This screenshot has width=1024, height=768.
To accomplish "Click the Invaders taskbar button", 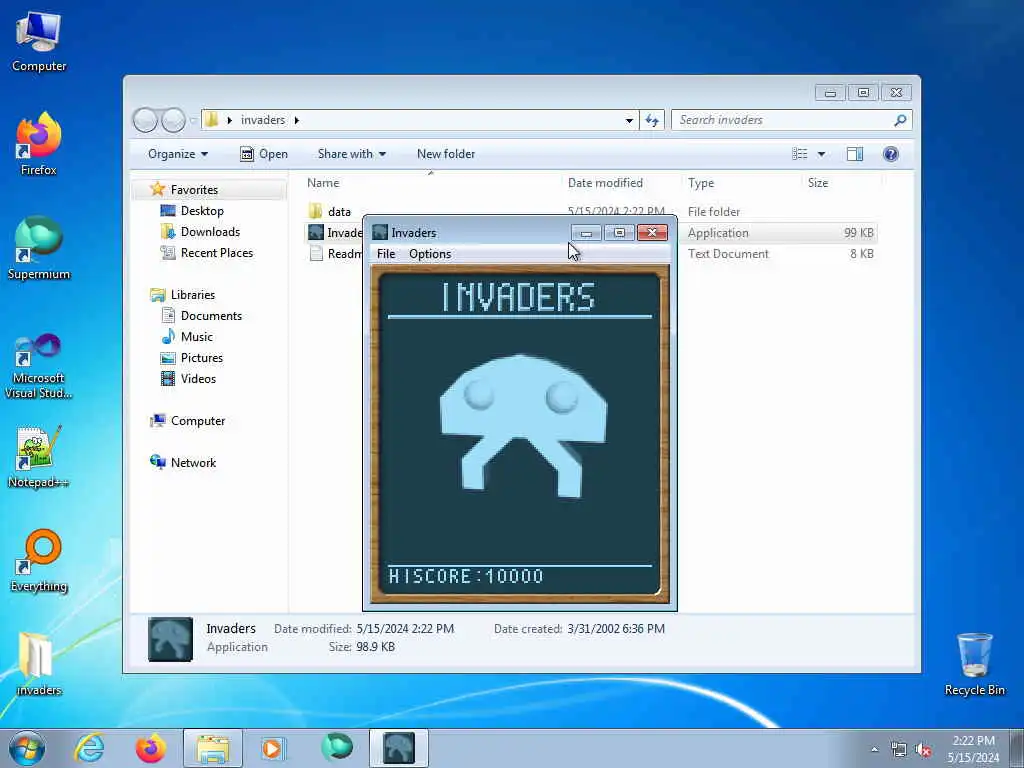I will point(399,748).
